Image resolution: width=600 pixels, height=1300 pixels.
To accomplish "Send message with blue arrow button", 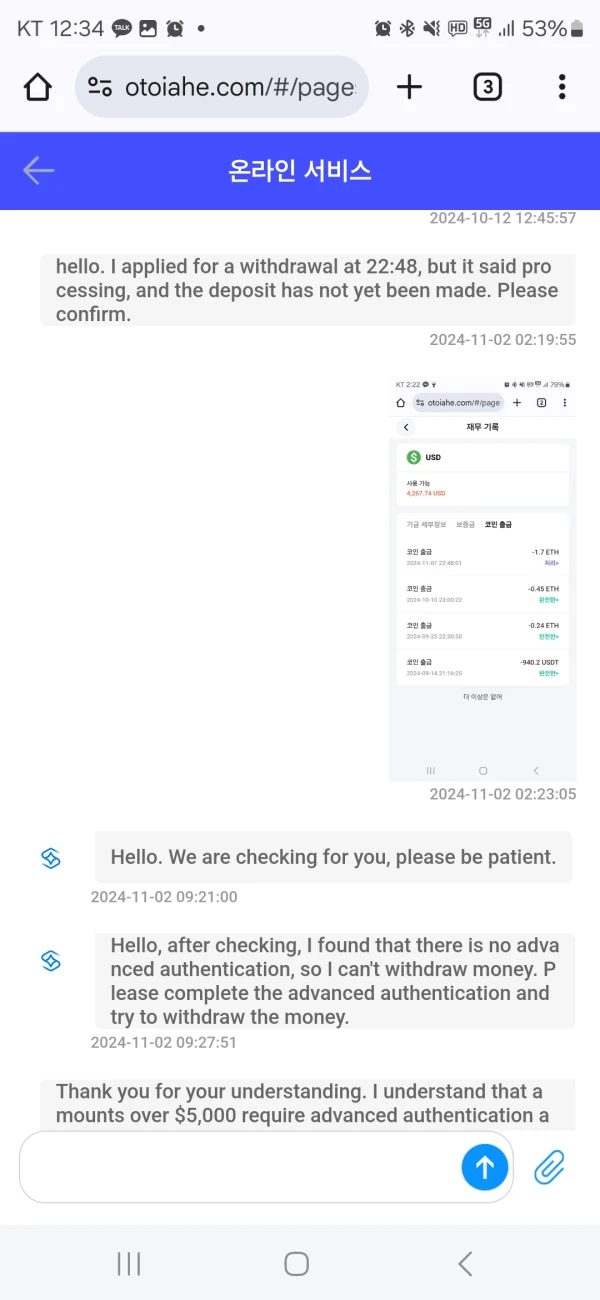I will pyautogui.click(x=485, y=1167).
